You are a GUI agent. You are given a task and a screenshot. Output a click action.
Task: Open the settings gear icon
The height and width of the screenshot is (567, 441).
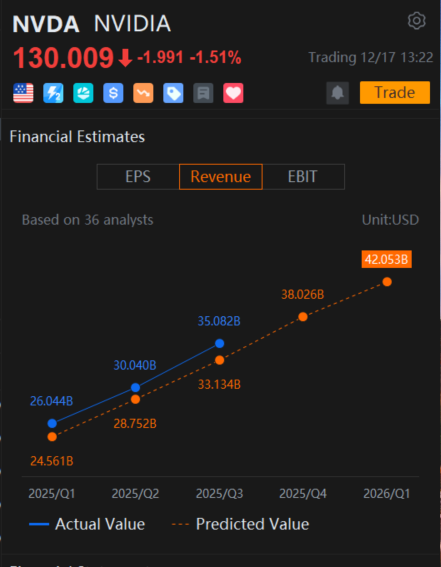point(416,21)
